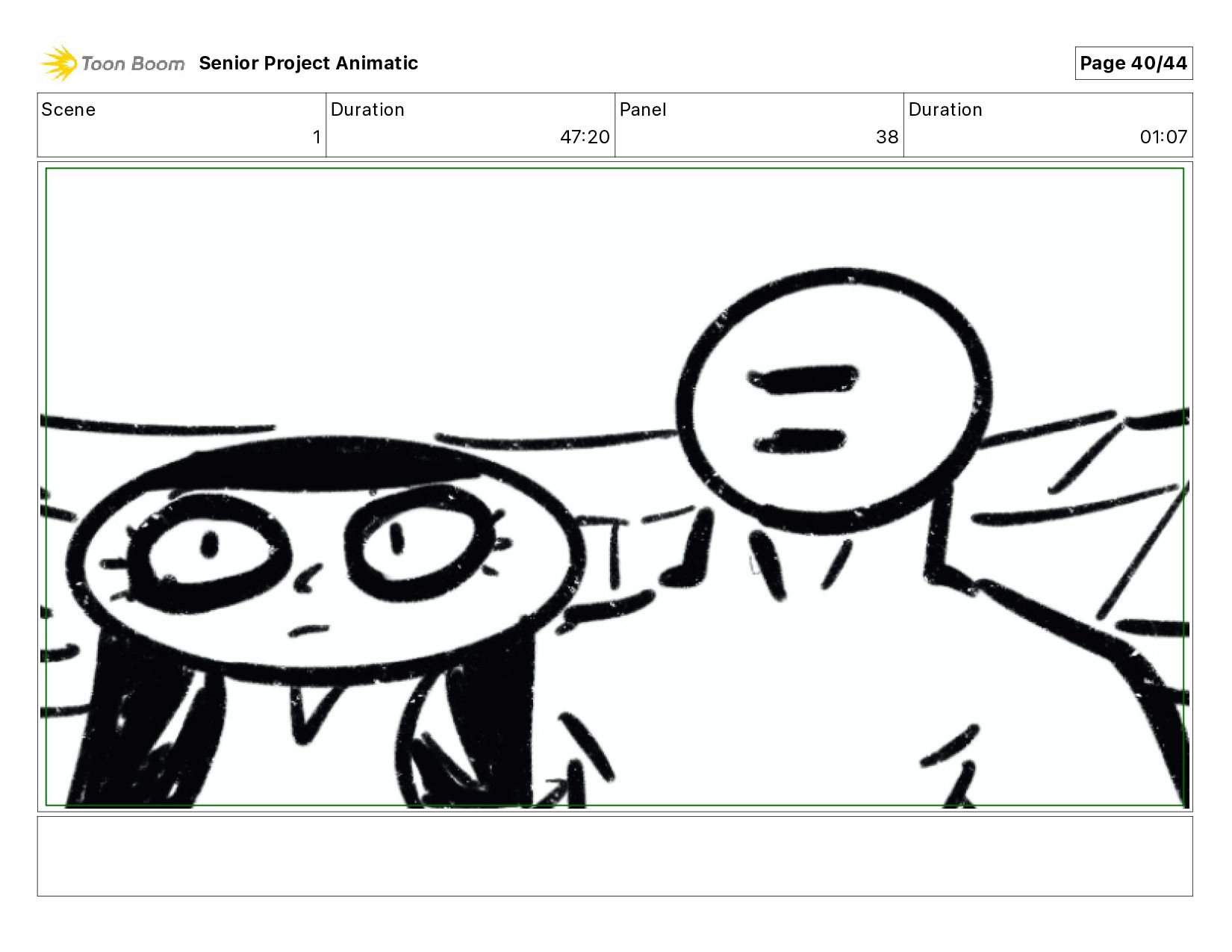The image size is (1232, 952).
Task: Click the 'Page 40/44' page indicator
Action: click(1133, 63)
